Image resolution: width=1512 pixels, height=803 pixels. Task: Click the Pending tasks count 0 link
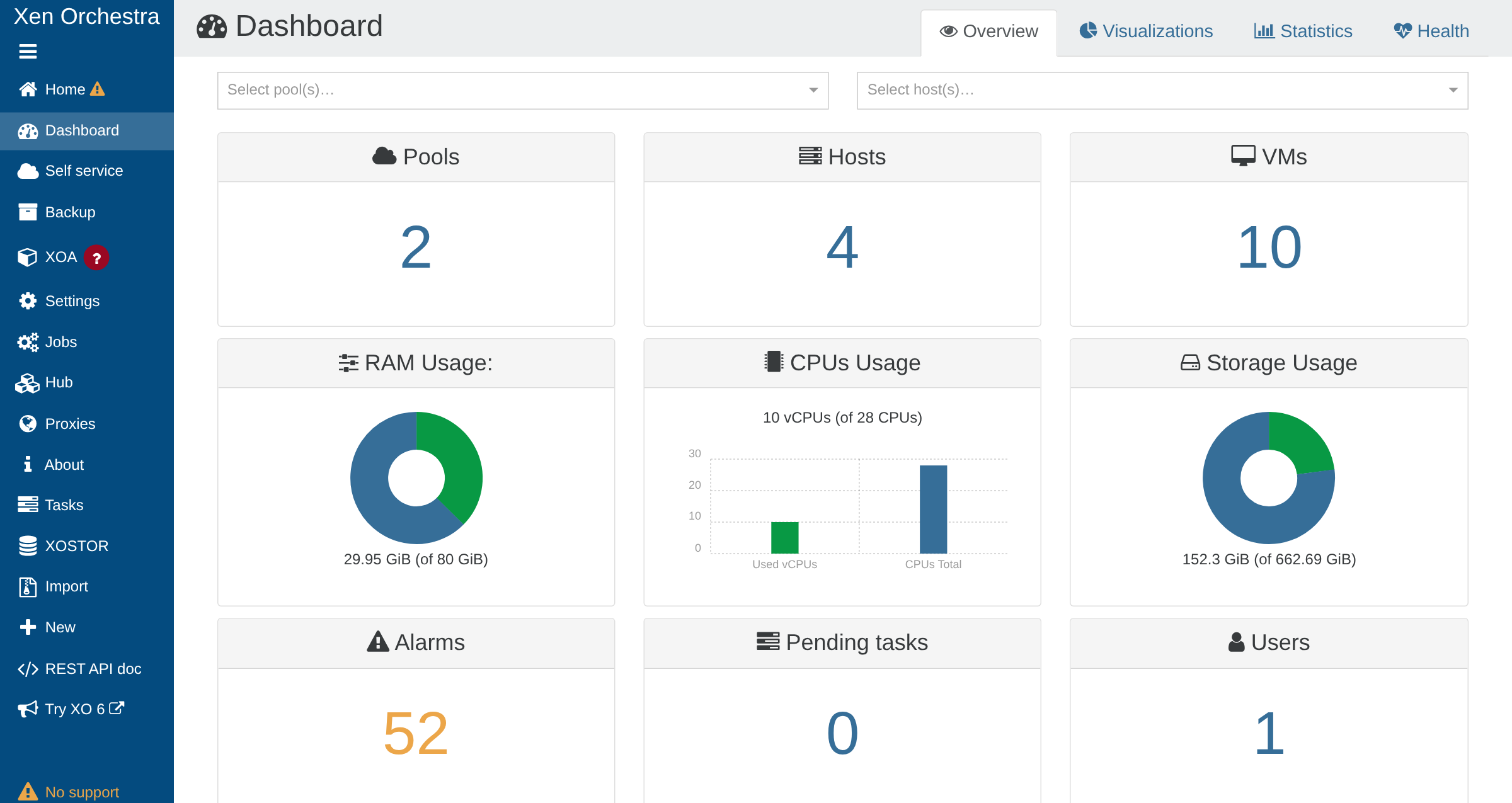(x=842, y=734)
